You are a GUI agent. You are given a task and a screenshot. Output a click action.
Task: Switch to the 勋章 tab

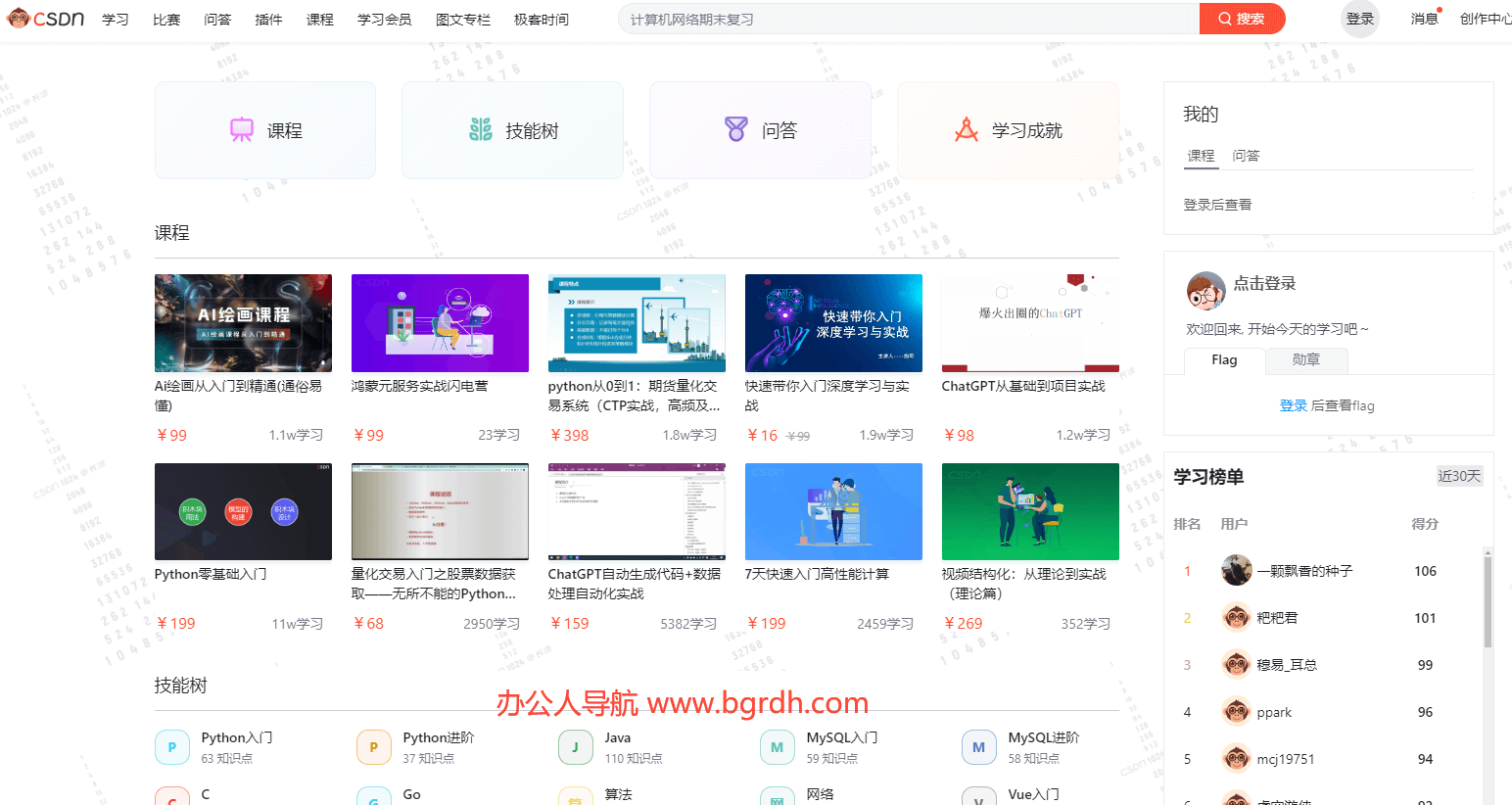(x=1306, y=360)
